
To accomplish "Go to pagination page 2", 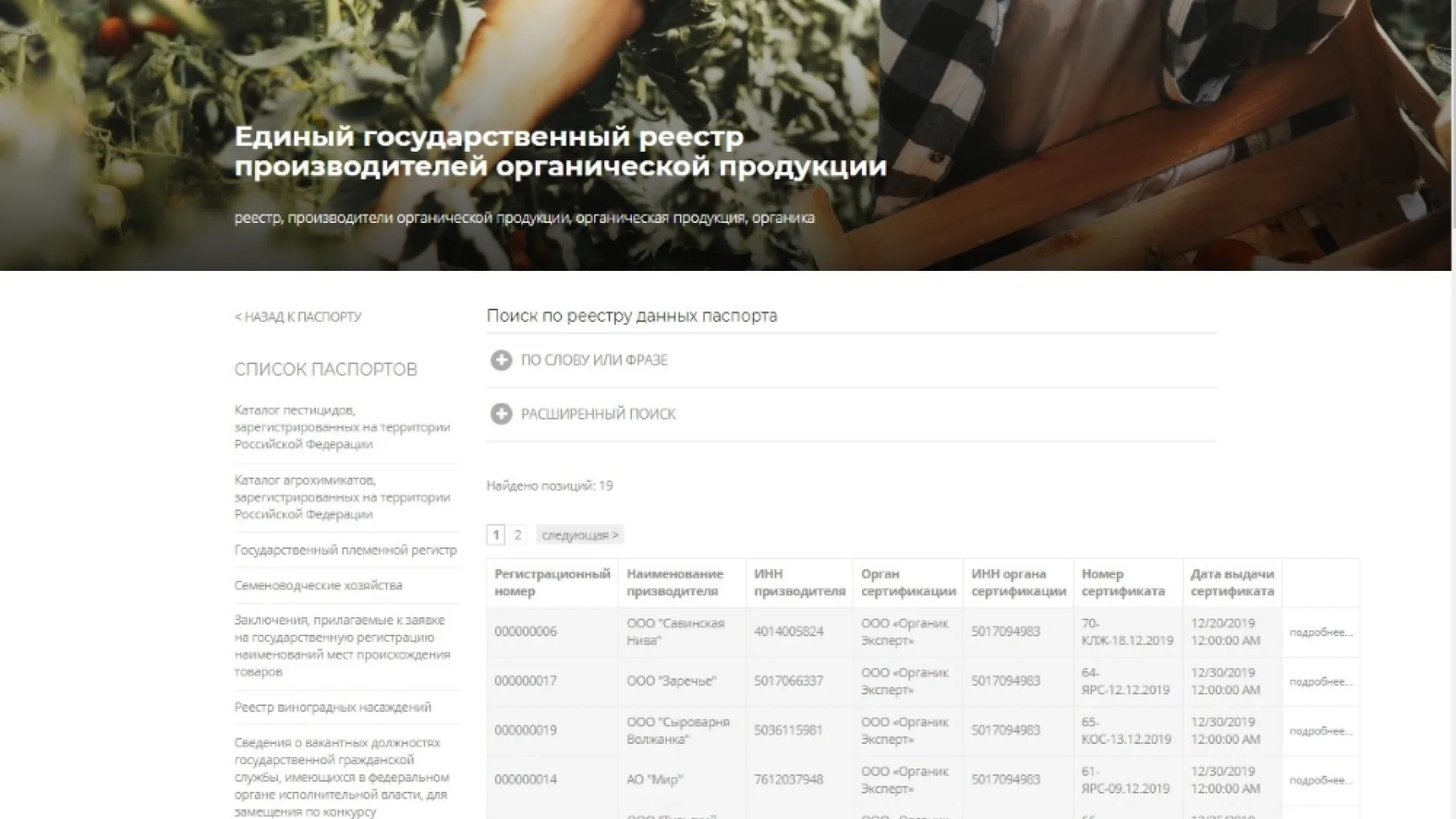I will click(518, 535).
